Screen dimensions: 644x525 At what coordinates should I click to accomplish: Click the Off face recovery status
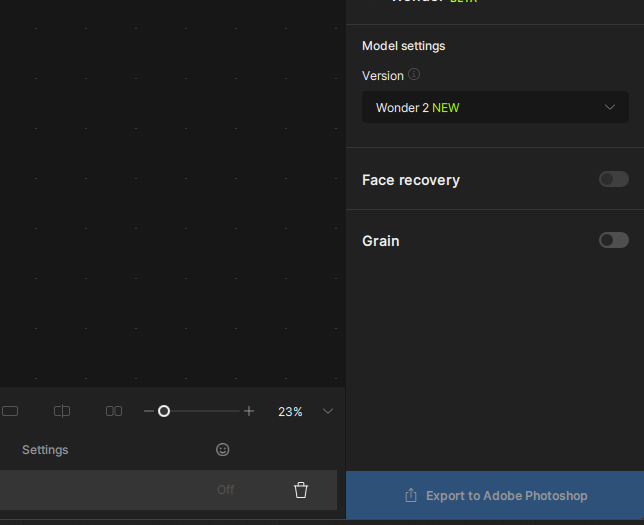[226, 490]
